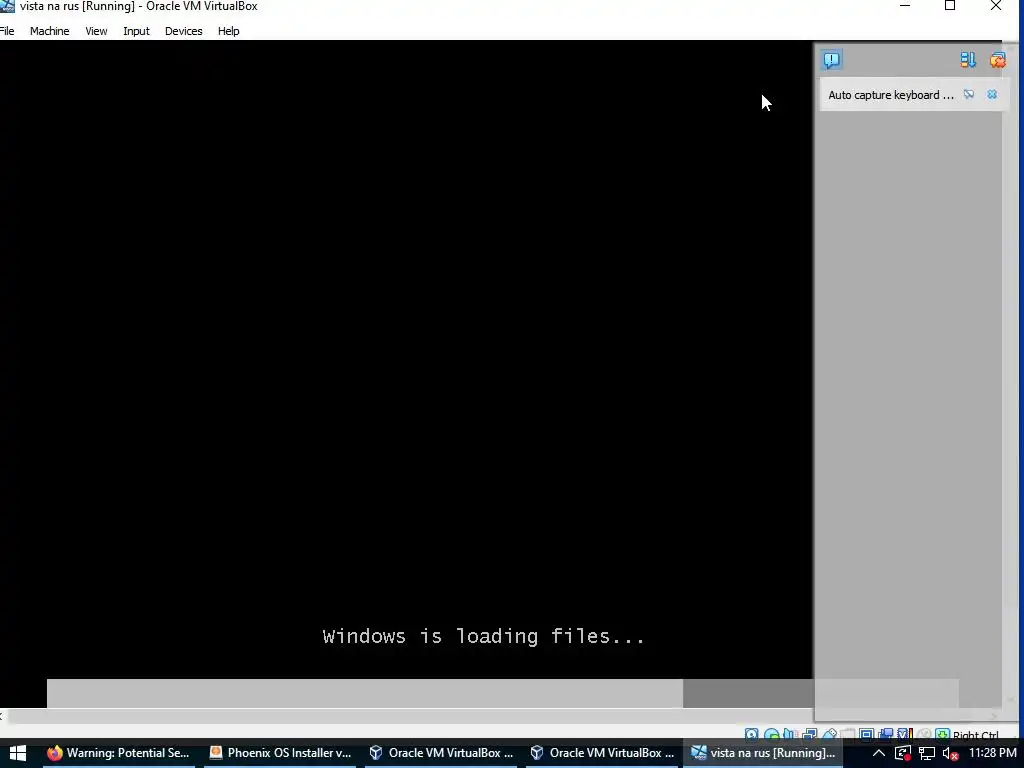The width and height of the screenshot is (1024, 768).
Task: Open the Help menu
Action: tap(229, 31)
